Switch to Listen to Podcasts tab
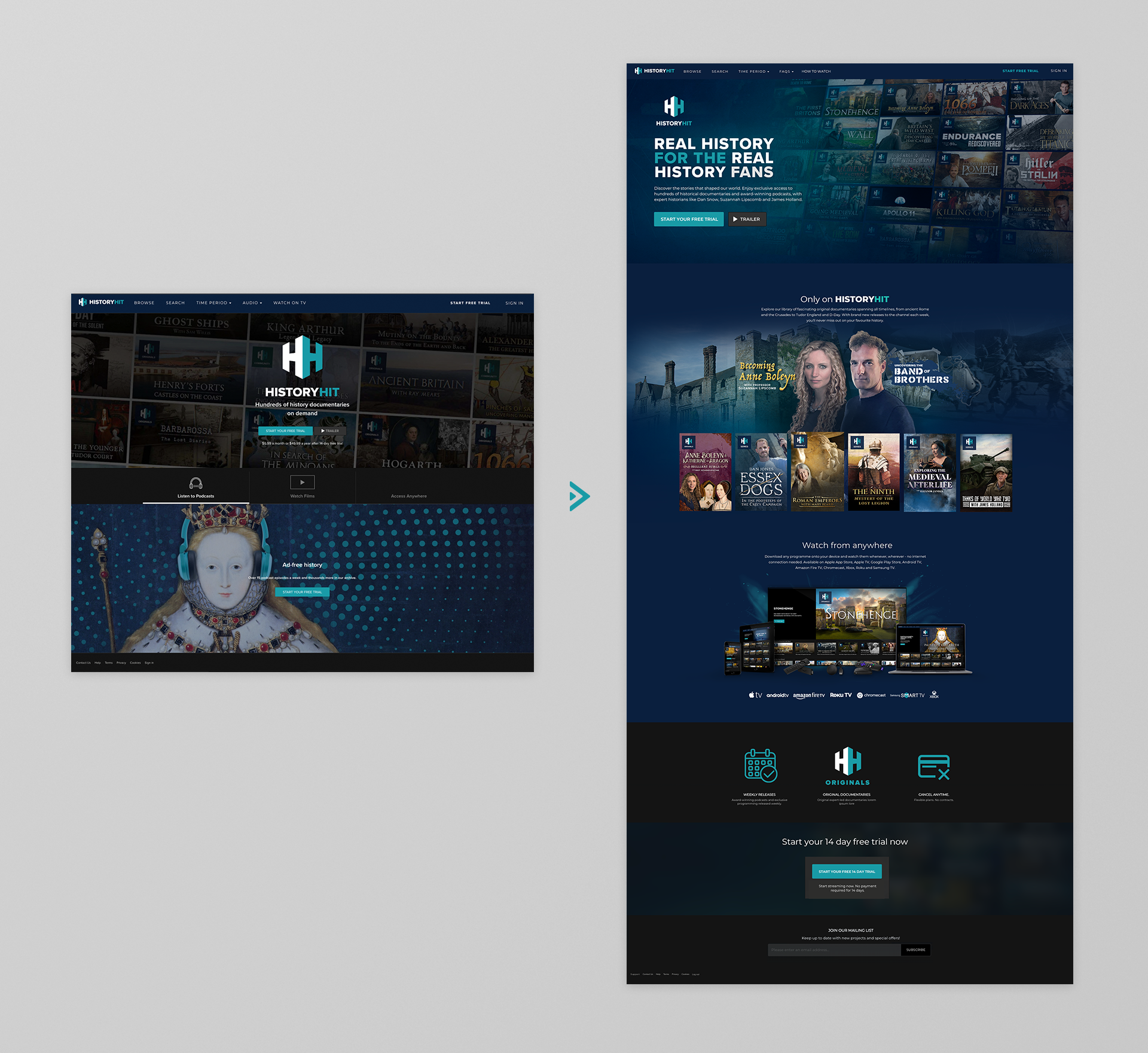The height and width of the screenshot is (1053, 1148). [x=196, y=487]
